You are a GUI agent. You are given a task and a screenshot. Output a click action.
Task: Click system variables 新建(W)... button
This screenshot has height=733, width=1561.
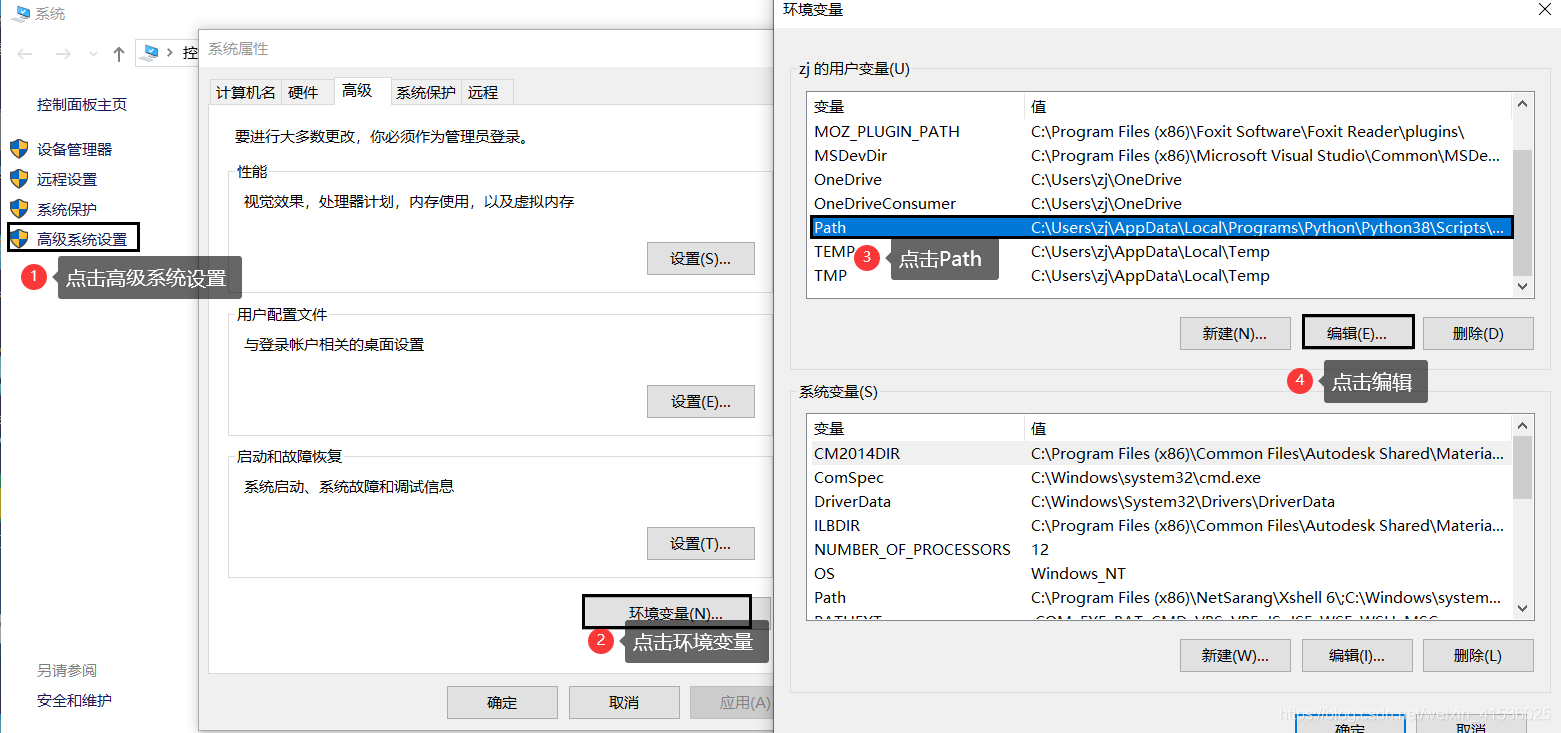[x=1235, y=655]
